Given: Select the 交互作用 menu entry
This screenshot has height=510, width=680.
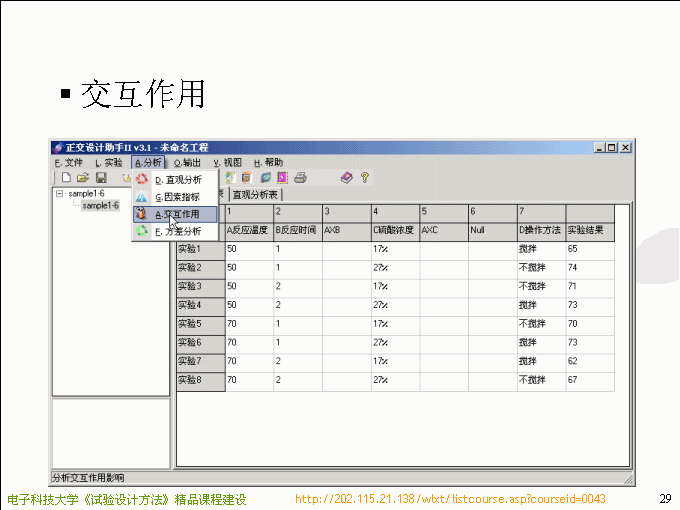Looking at the screenshot, I should click(x=182, y=214).
